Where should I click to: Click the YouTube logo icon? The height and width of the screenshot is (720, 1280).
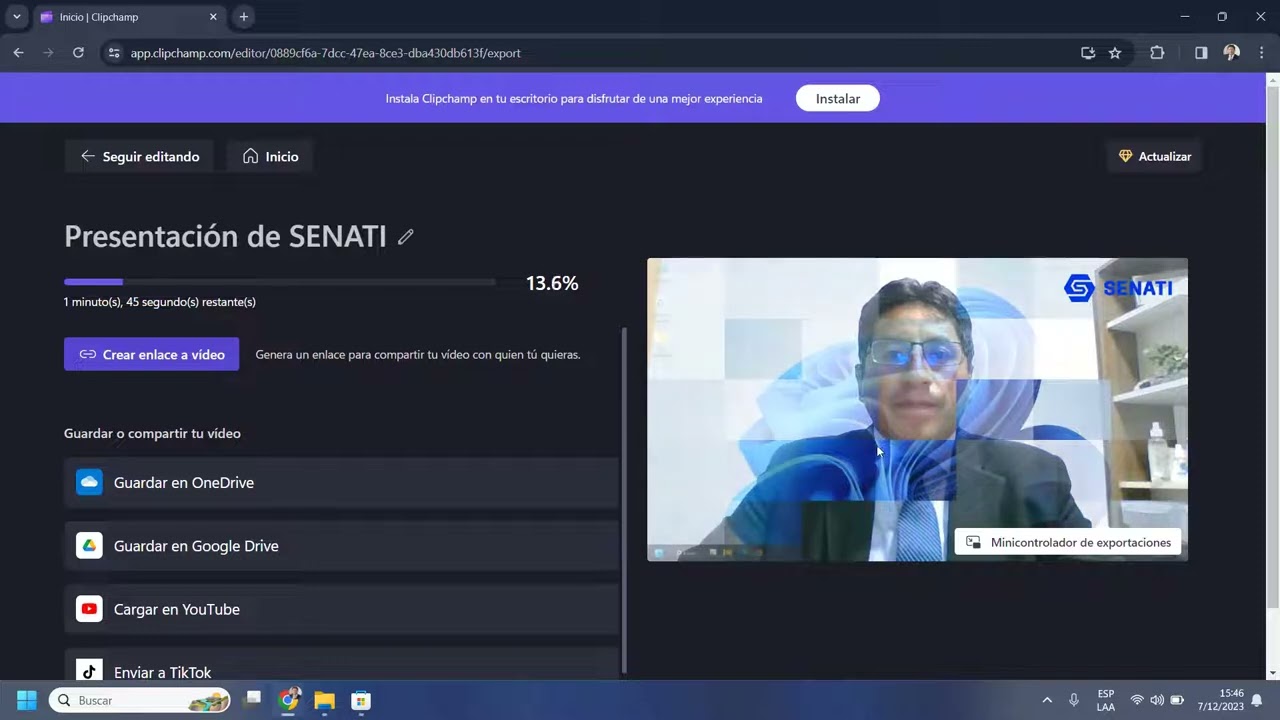pyautogui.click(x=89, y=609)
